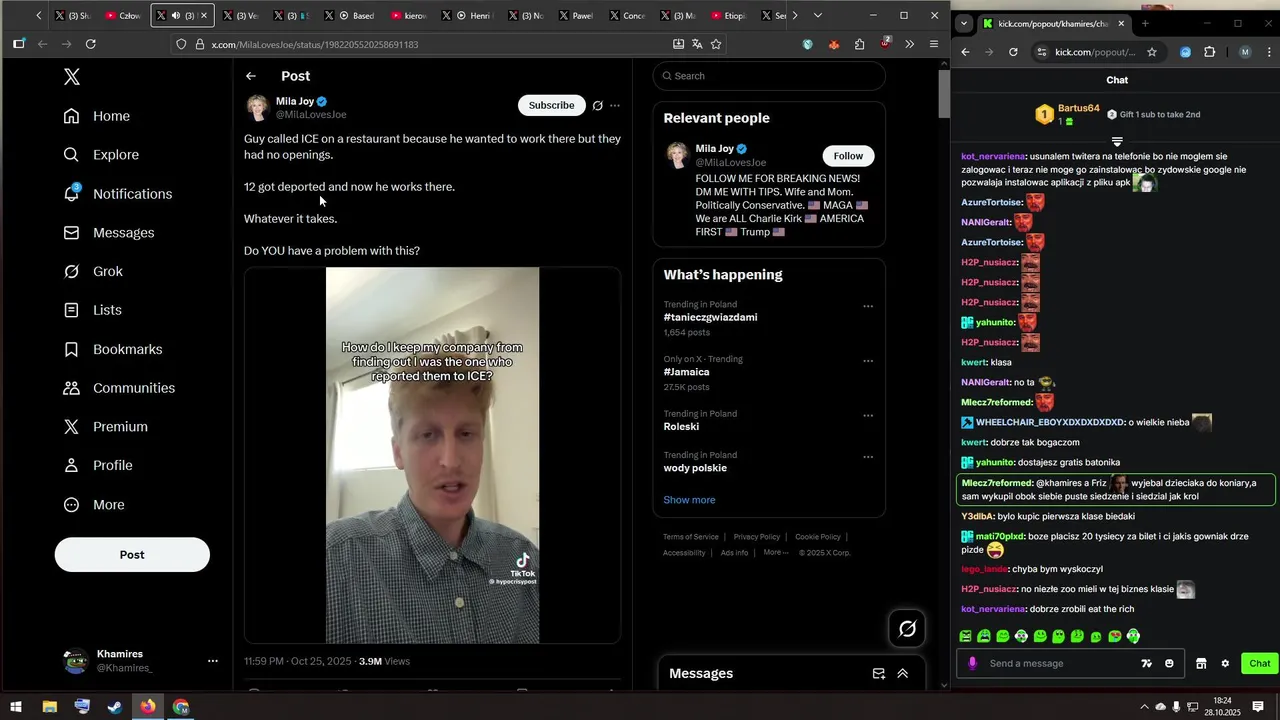Click the Grok icon beside Subscribe
Screen dimensions: 1280x720
(598, 105)
